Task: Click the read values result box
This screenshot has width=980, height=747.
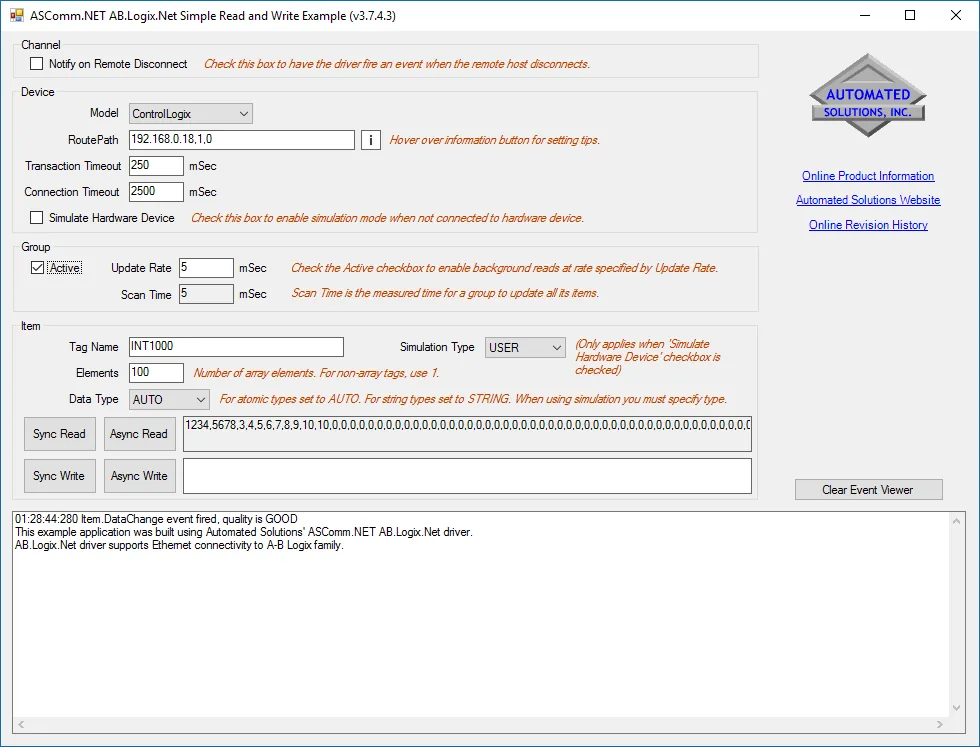Action: [x=468, y=434]
